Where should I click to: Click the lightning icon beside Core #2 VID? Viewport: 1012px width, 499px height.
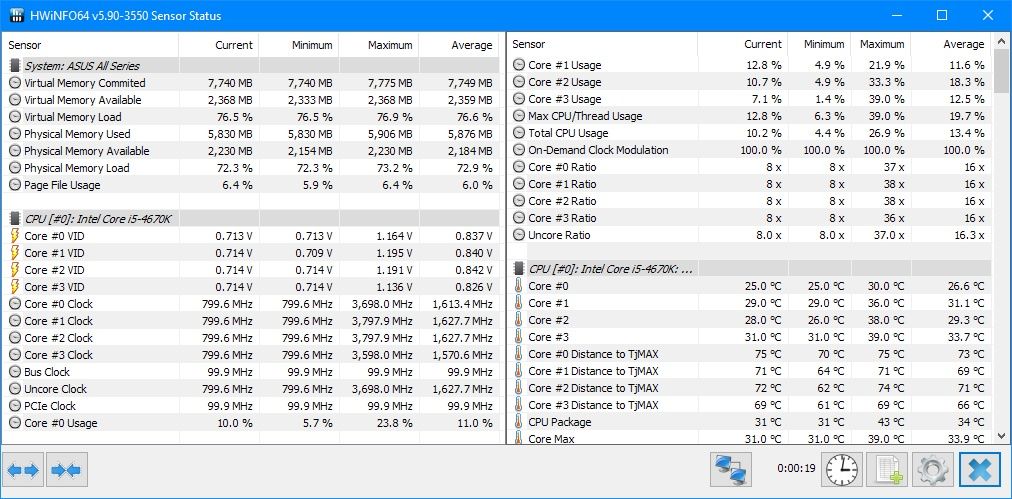pyautogui.click(x=15, y=270)
